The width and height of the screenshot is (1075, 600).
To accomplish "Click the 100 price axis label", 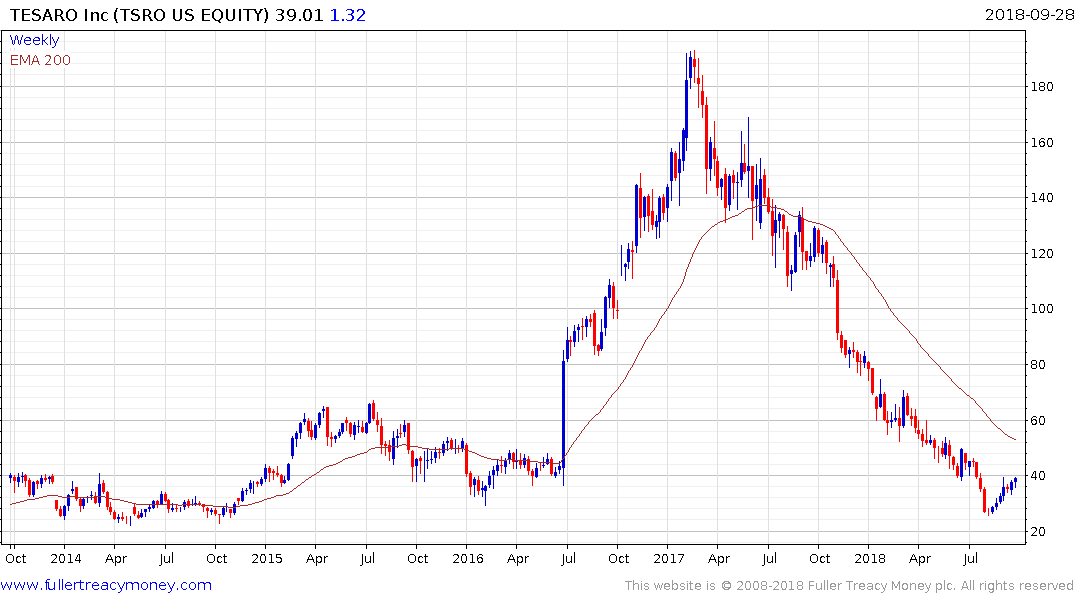I will 1042,309.
